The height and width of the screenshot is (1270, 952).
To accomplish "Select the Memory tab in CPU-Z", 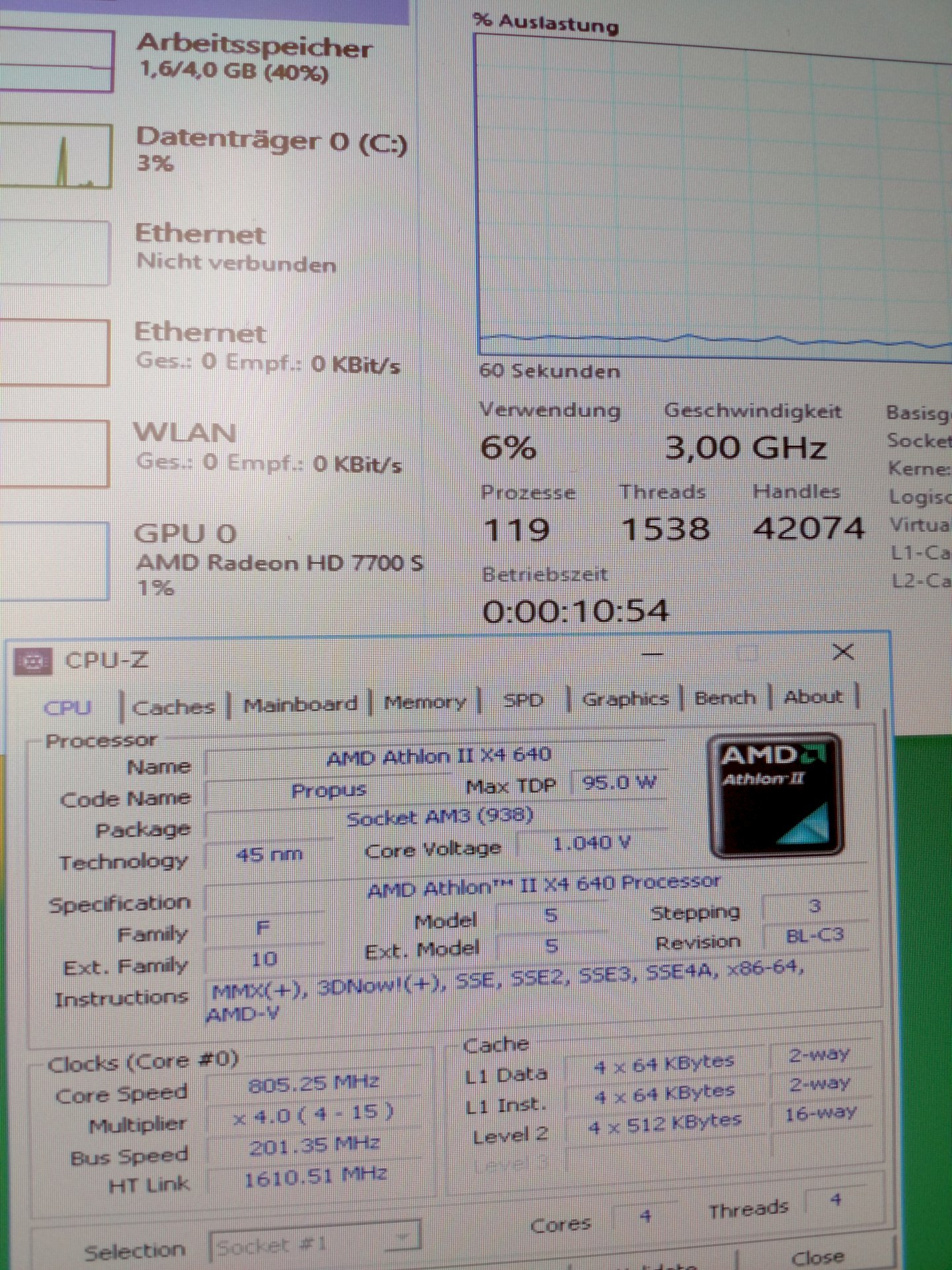I will coord(425,702).
